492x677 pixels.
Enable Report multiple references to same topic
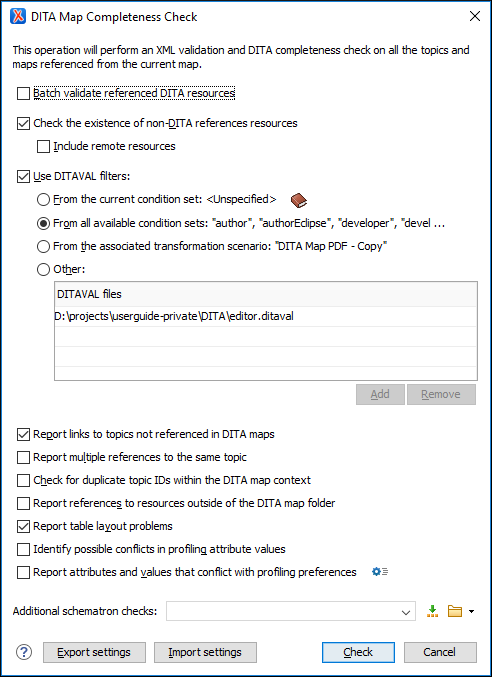point(23,457)
